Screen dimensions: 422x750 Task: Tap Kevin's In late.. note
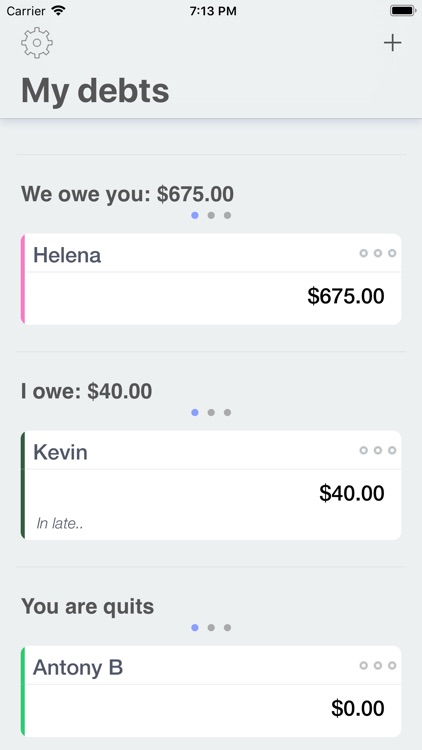pos(60,524)
